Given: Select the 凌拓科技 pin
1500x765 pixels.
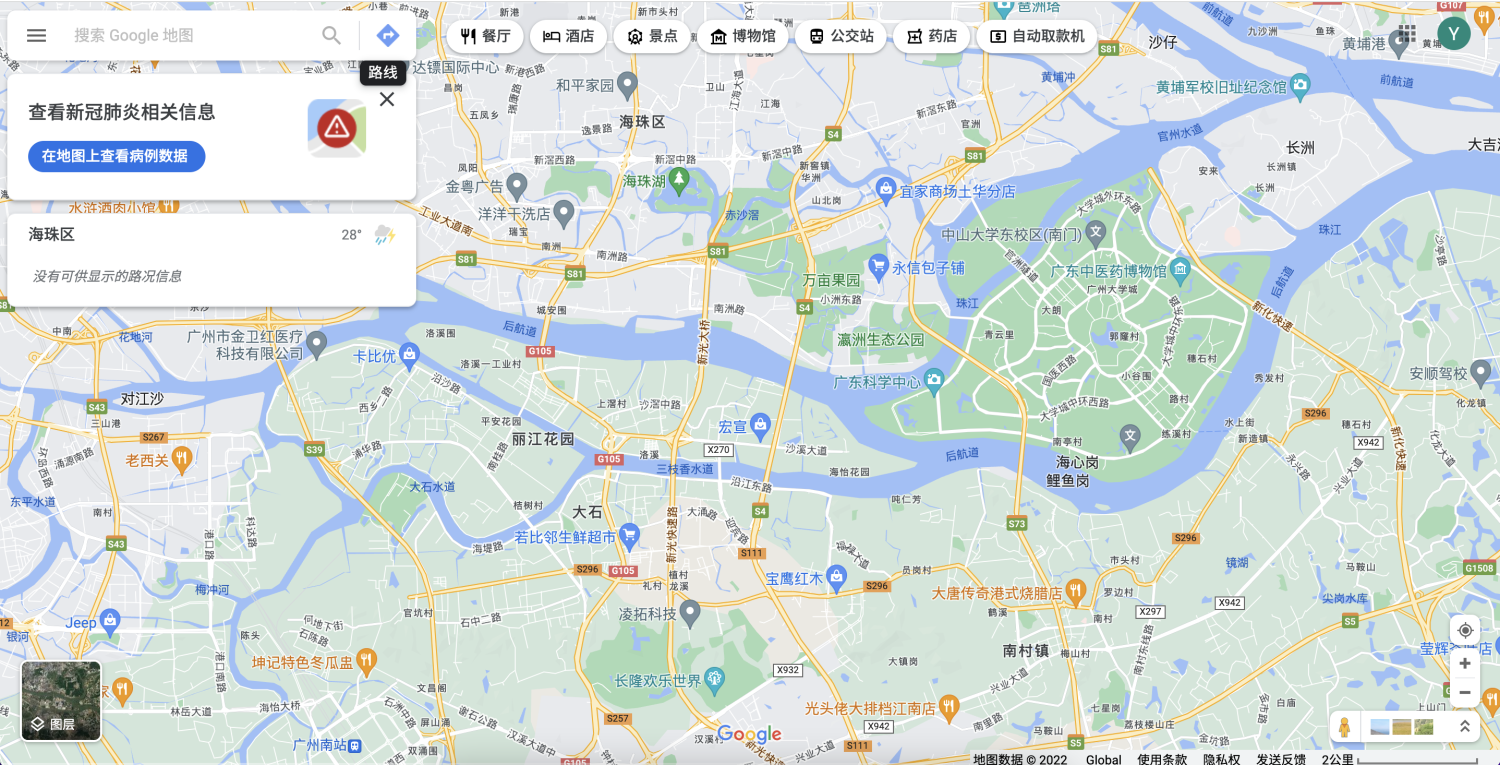Looking at the screenshot, I should point(690,610).
